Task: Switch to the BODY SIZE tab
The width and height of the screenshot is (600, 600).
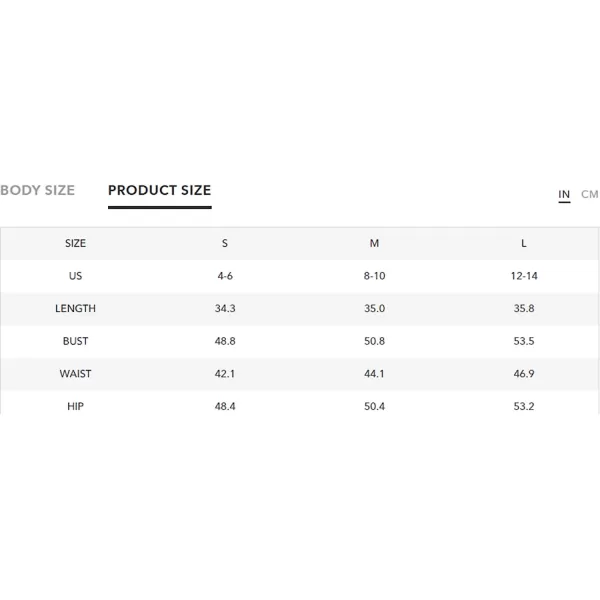Action: coord(38,190)
